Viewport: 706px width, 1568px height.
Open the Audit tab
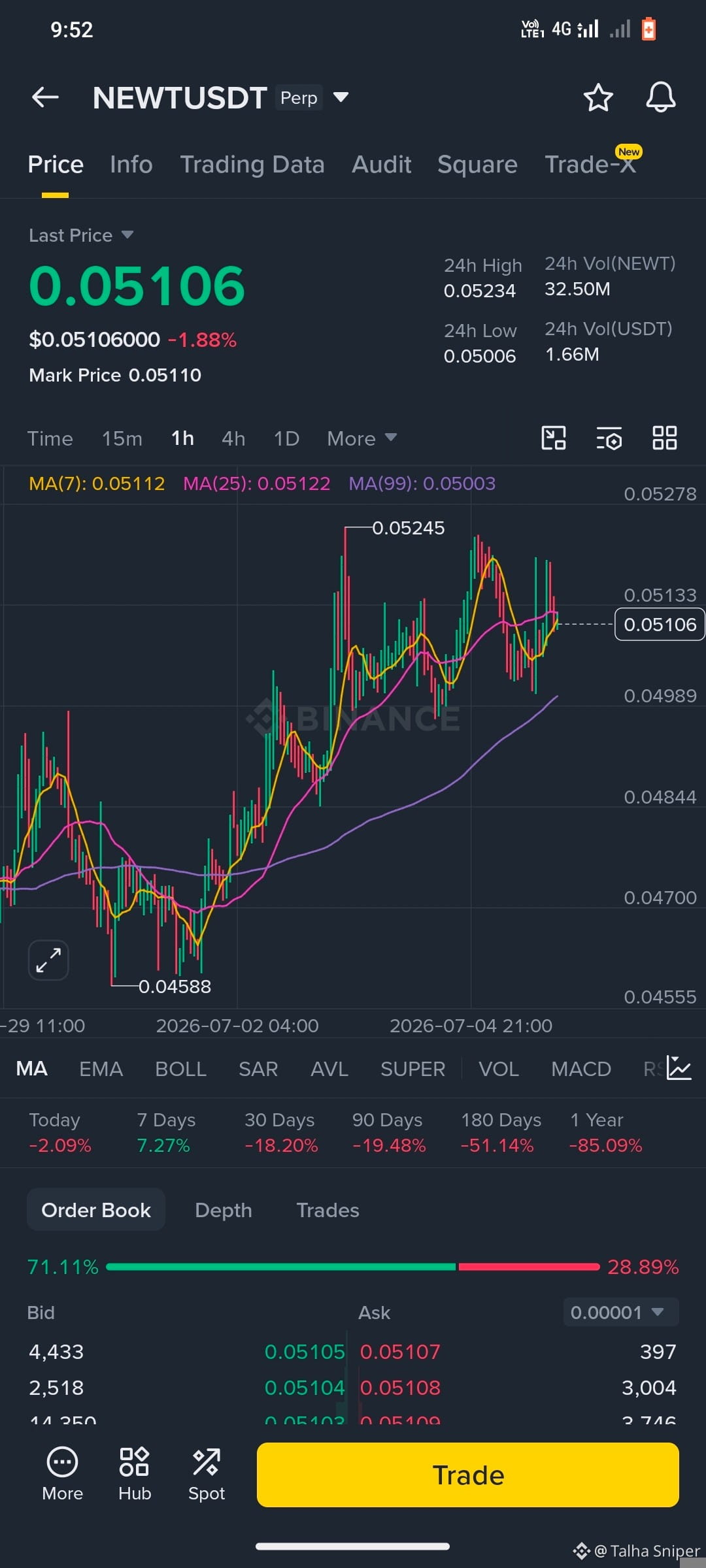coord(382,165)
